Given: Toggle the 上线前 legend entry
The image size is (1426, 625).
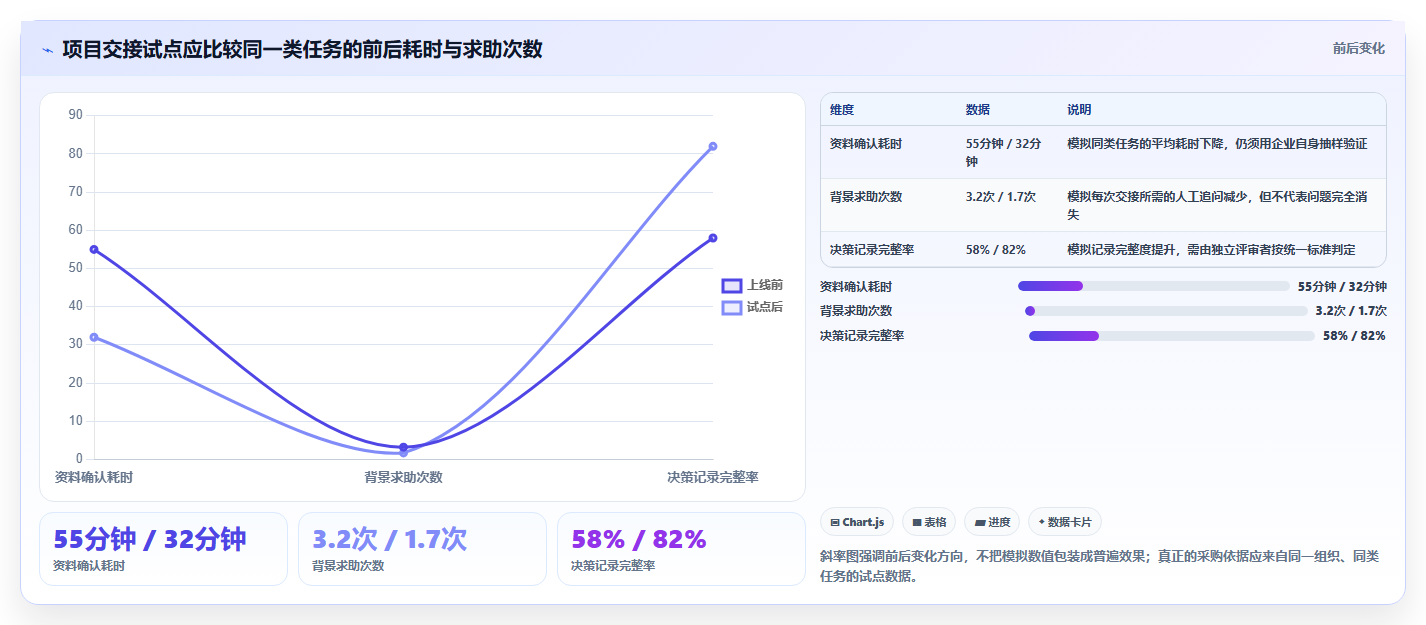Looking at the screenshot, I should point(752,285).
